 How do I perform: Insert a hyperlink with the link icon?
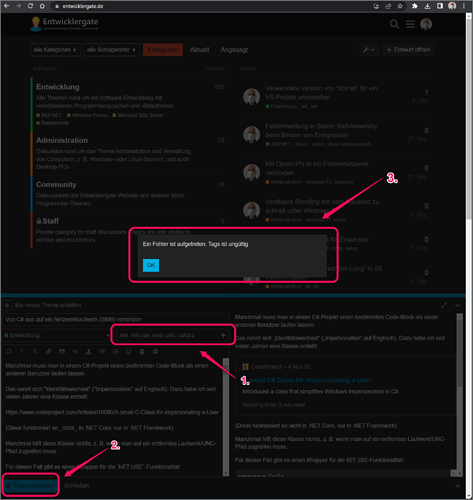48,351
